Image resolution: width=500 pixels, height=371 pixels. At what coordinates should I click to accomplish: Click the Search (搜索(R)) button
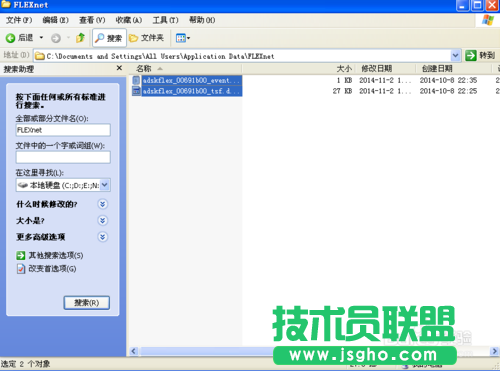(87, 303)
